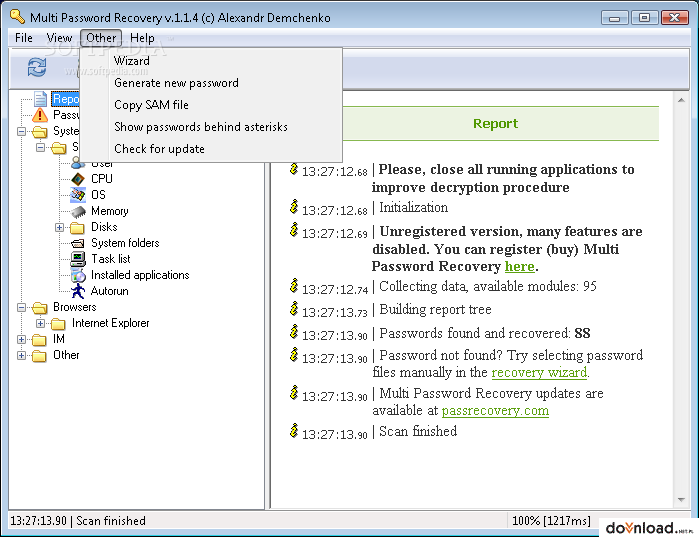Click the red warning triangle icon
The image size is (699, 537).
coord(40,115)
